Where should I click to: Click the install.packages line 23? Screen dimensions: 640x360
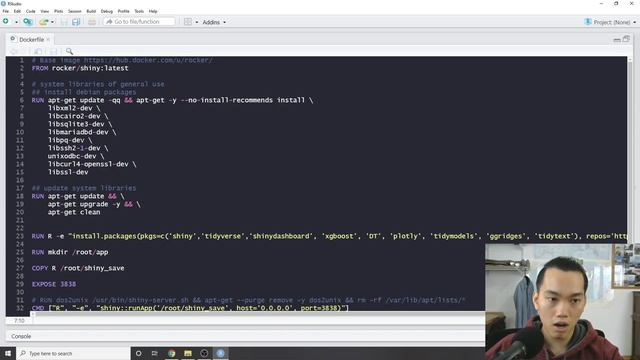point(329,236)
